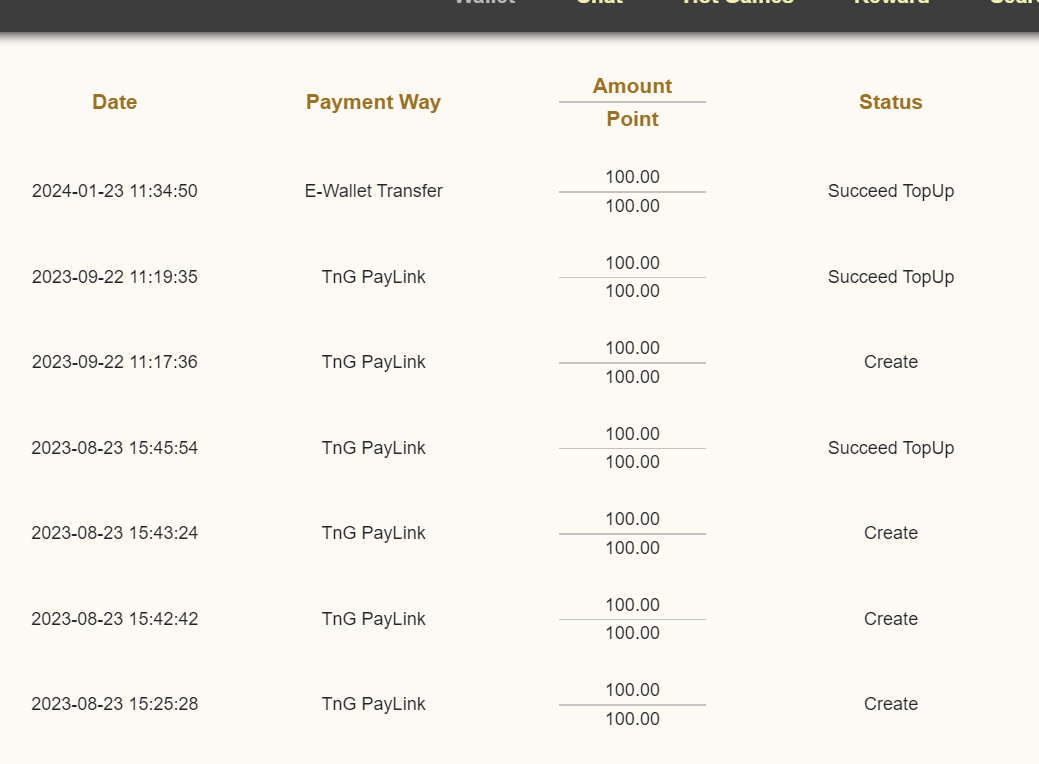Viewport: 1039px width, 764px height.
Task: Click the Point column header
Action: point(632,119)
